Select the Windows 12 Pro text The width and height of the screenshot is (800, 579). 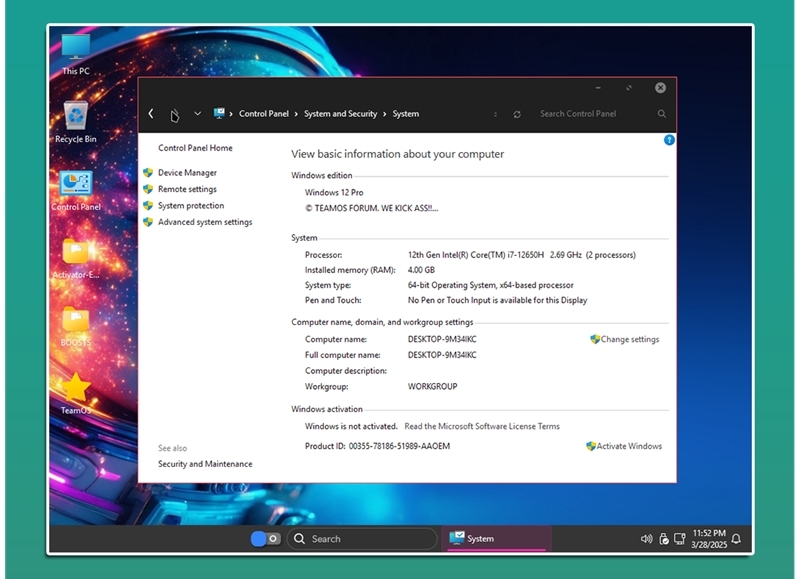[x=334, y=192]
